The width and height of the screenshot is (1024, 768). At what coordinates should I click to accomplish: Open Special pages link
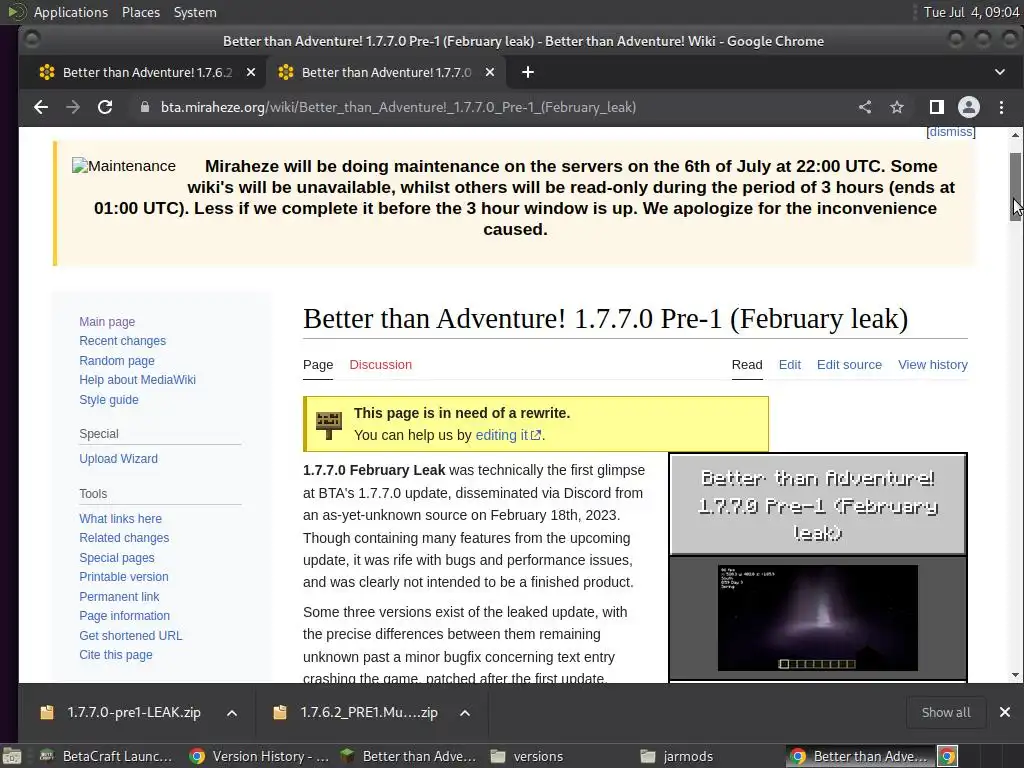pos(117,558)
